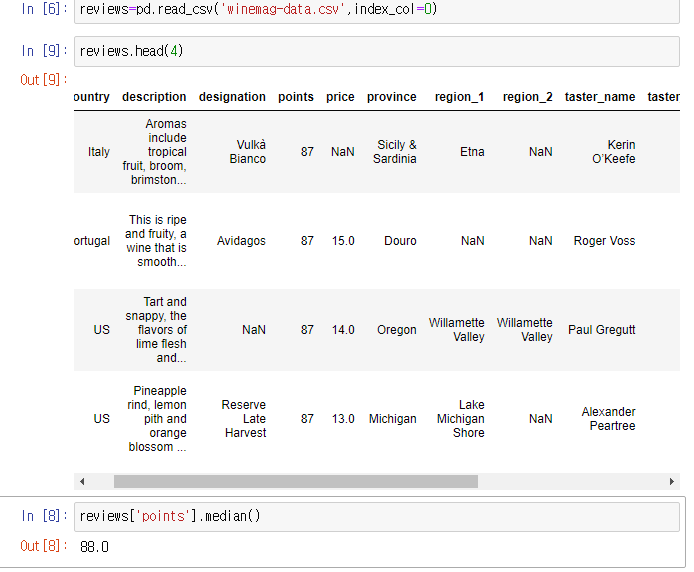
Task: Click the 'Pineapple rind, lemon pith' description cell
Action: click(x=157, y=419)
